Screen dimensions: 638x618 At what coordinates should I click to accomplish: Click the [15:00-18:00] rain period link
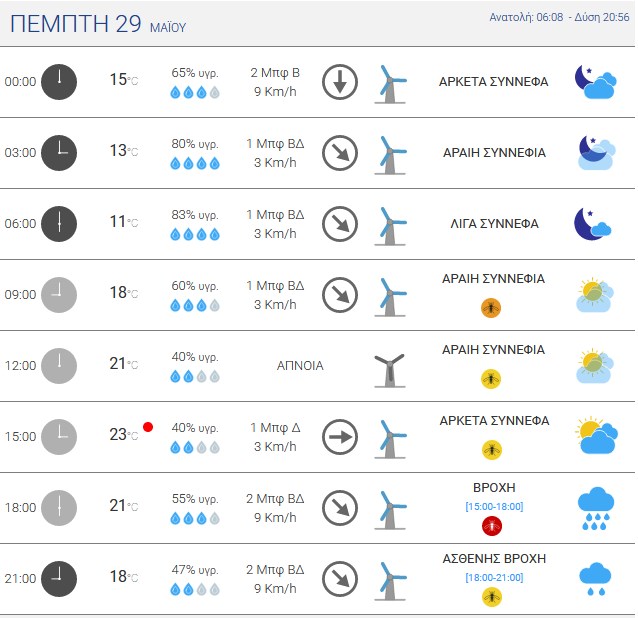click(494, 507)
